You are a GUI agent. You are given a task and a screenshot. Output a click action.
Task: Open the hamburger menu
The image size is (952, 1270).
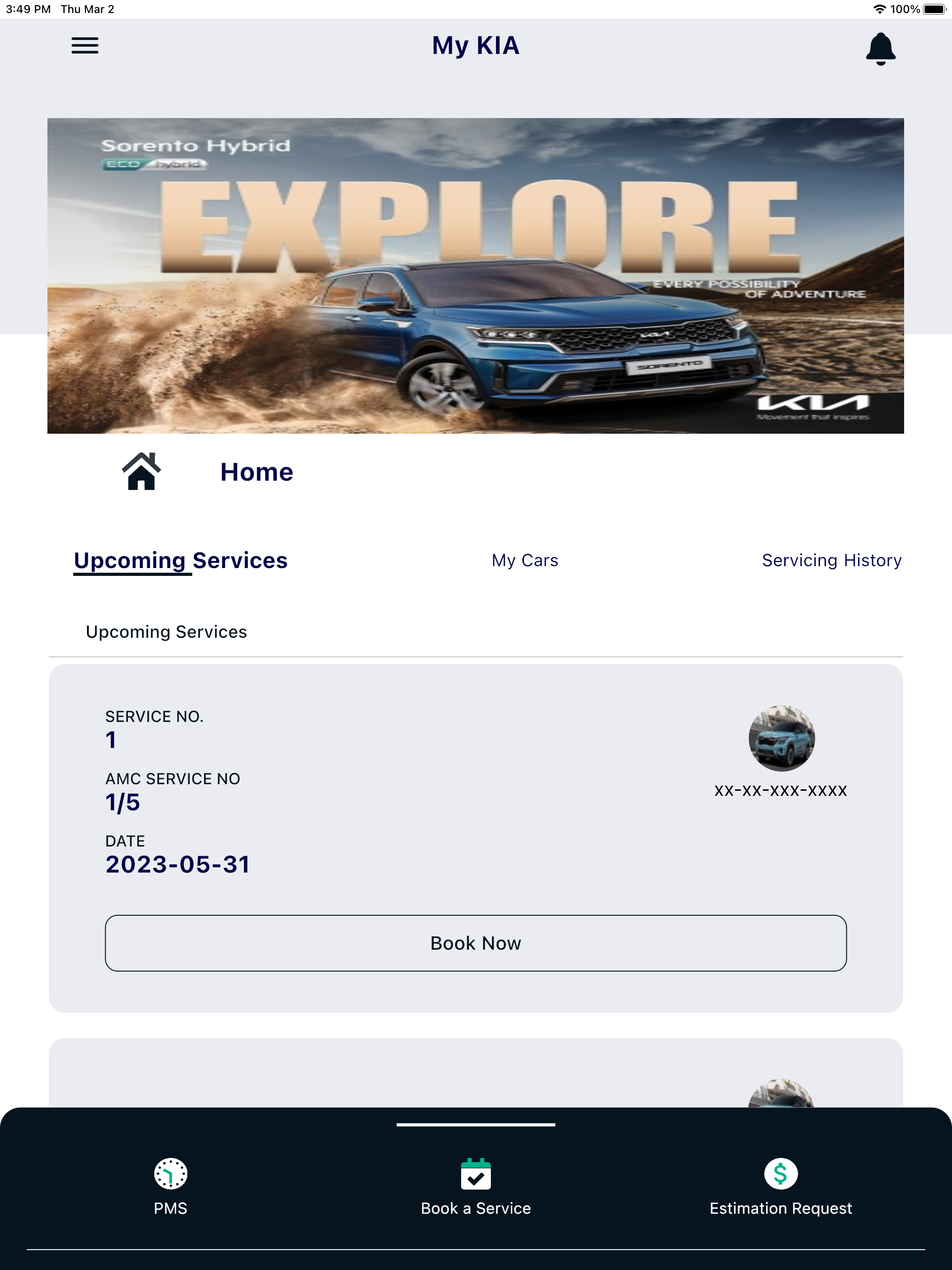coord(85,46)
